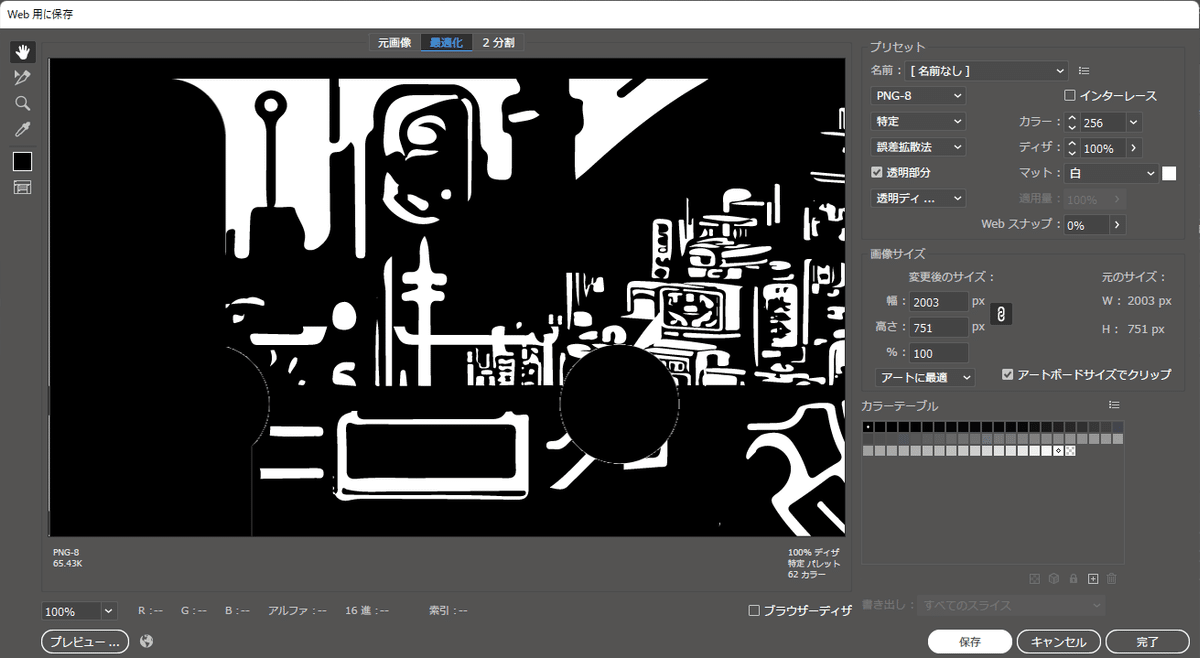Expand the カラー 256 dropdown arrow
Image resolution: width=1200 pixels, height=658 pixels.
1134,122
